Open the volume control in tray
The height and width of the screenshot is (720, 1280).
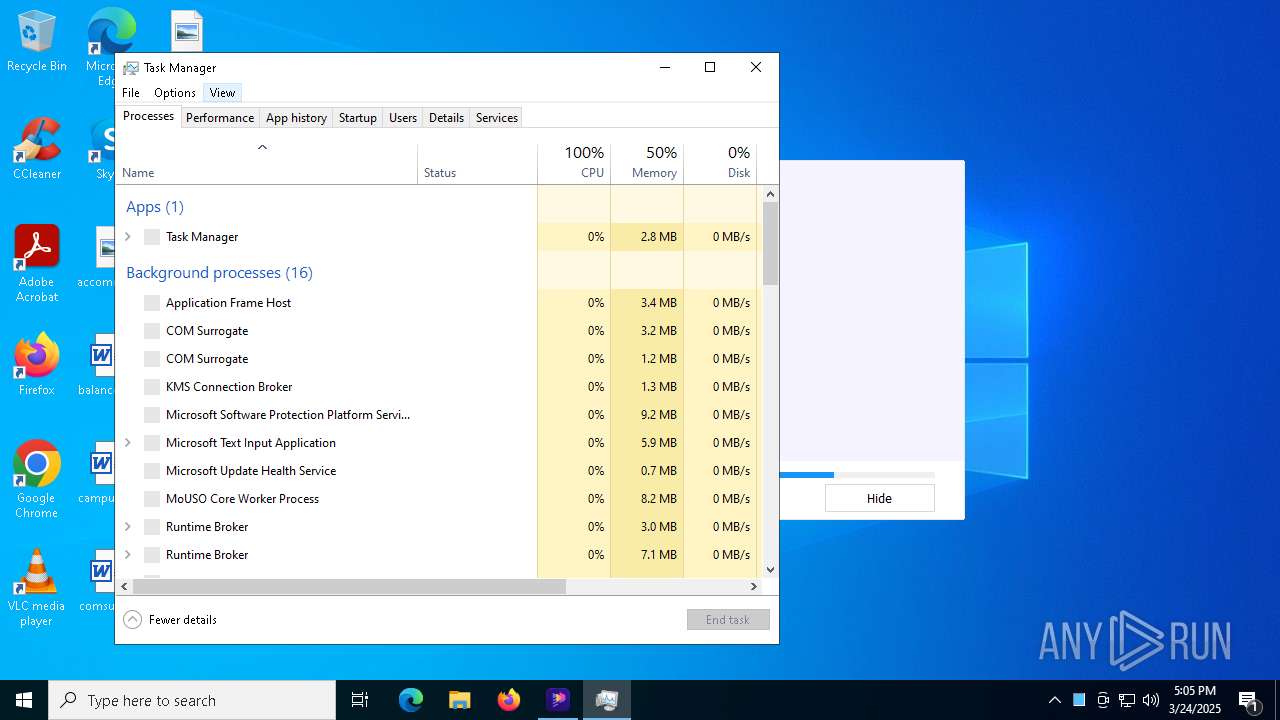pyautogui.click(x=1151, y=700)
